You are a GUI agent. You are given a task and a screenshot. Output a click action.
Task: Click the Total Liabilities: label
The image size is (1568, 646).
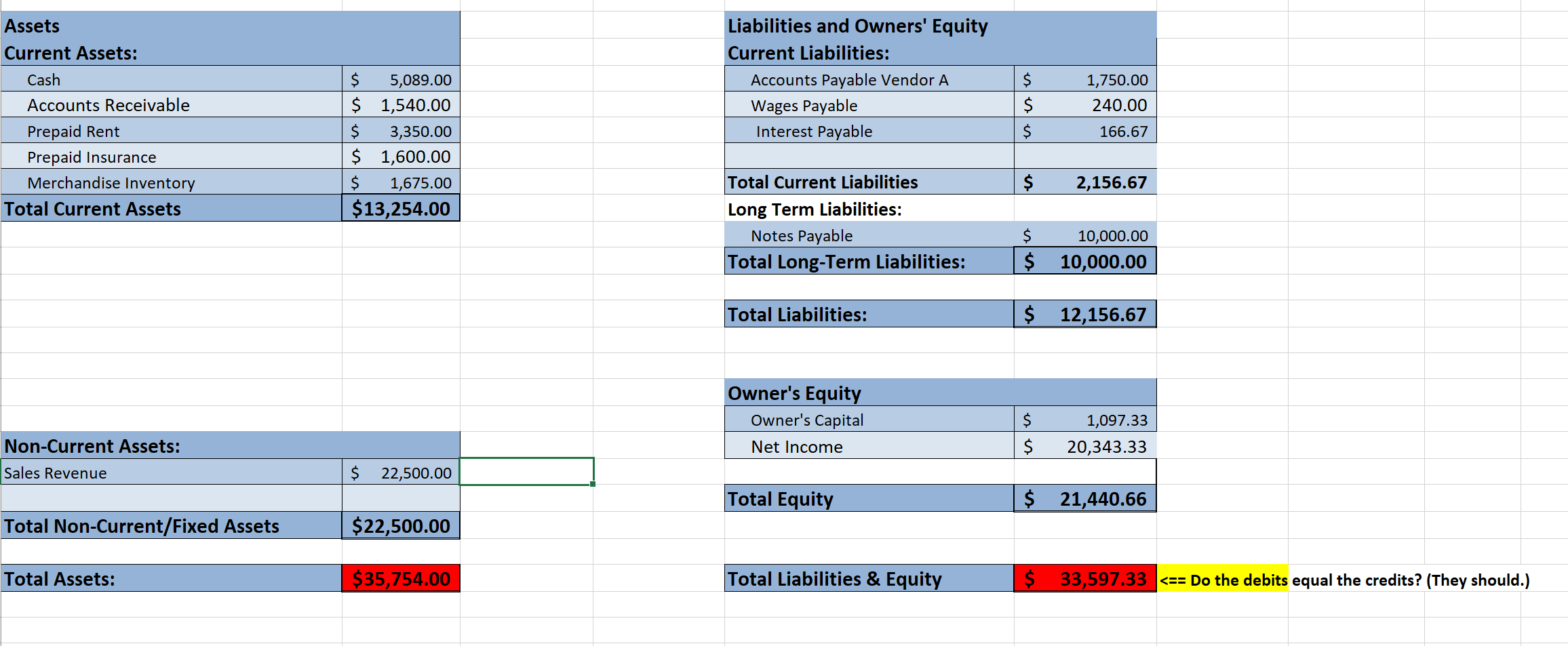(869, 314)
